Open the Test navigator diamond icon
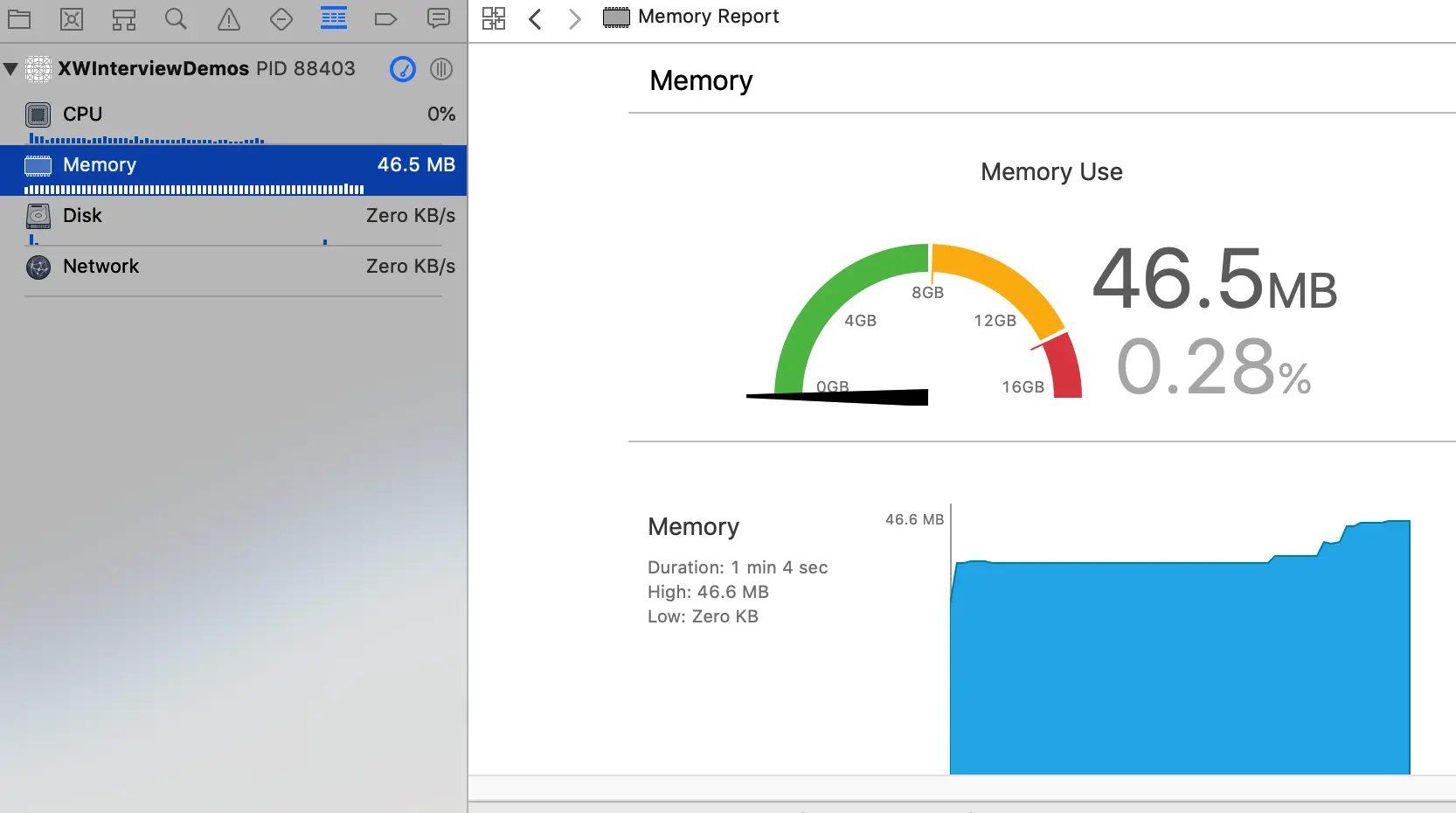 pos(281,18)
